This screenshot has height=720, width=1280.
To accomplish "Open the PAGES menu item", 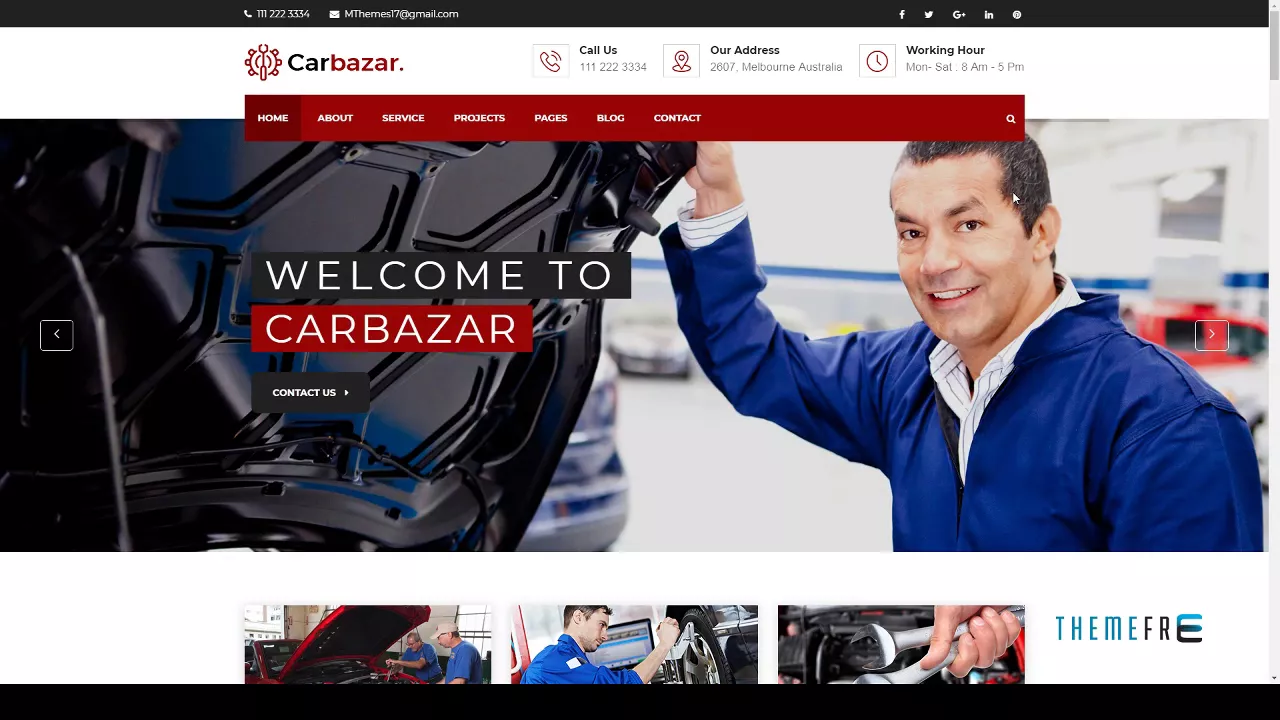I will tap(550, 118).
